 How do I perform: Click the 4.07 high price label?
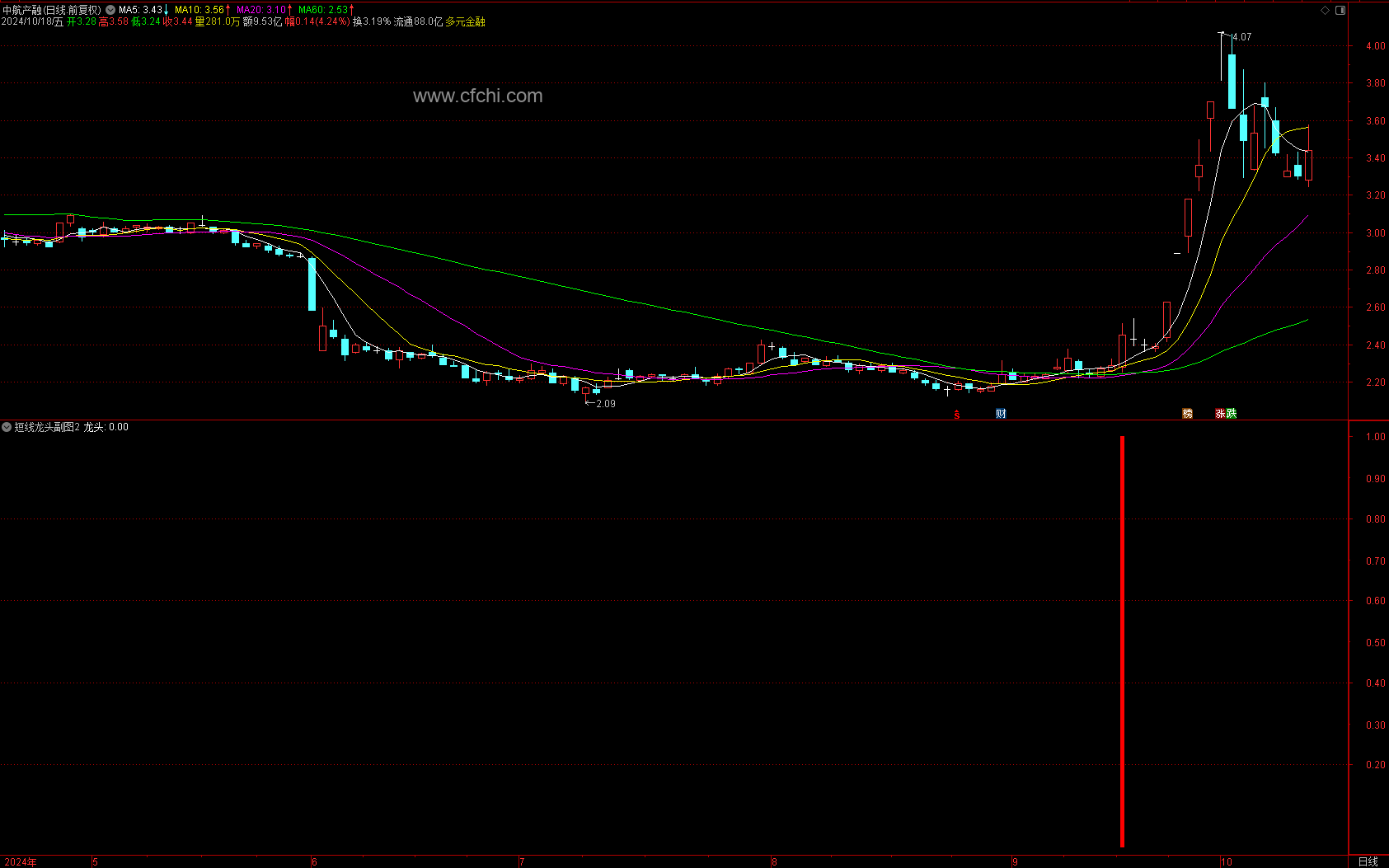point(1241,37)
